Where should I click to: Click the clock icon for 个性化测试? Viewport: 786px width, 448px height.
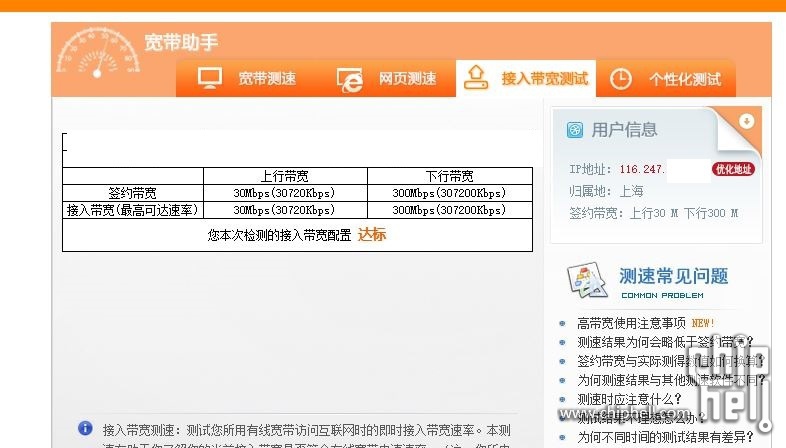[x=621, y=79]
